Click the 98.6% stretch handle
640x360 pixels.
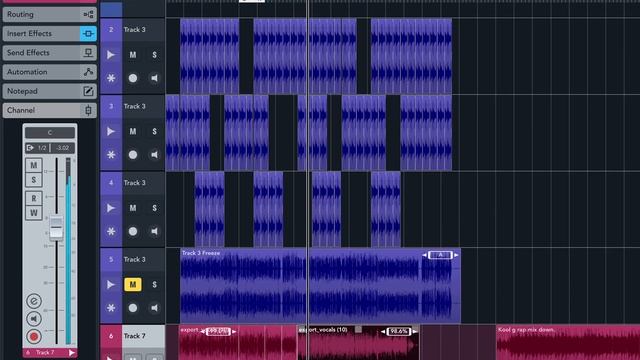pos(399,331)
